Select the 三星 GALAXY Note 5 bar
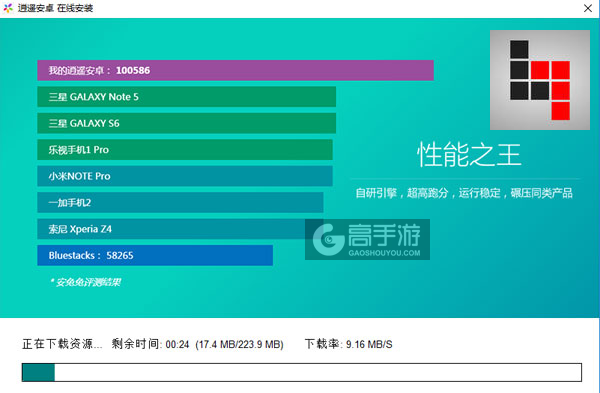600x393 pixels. (186, 97)
